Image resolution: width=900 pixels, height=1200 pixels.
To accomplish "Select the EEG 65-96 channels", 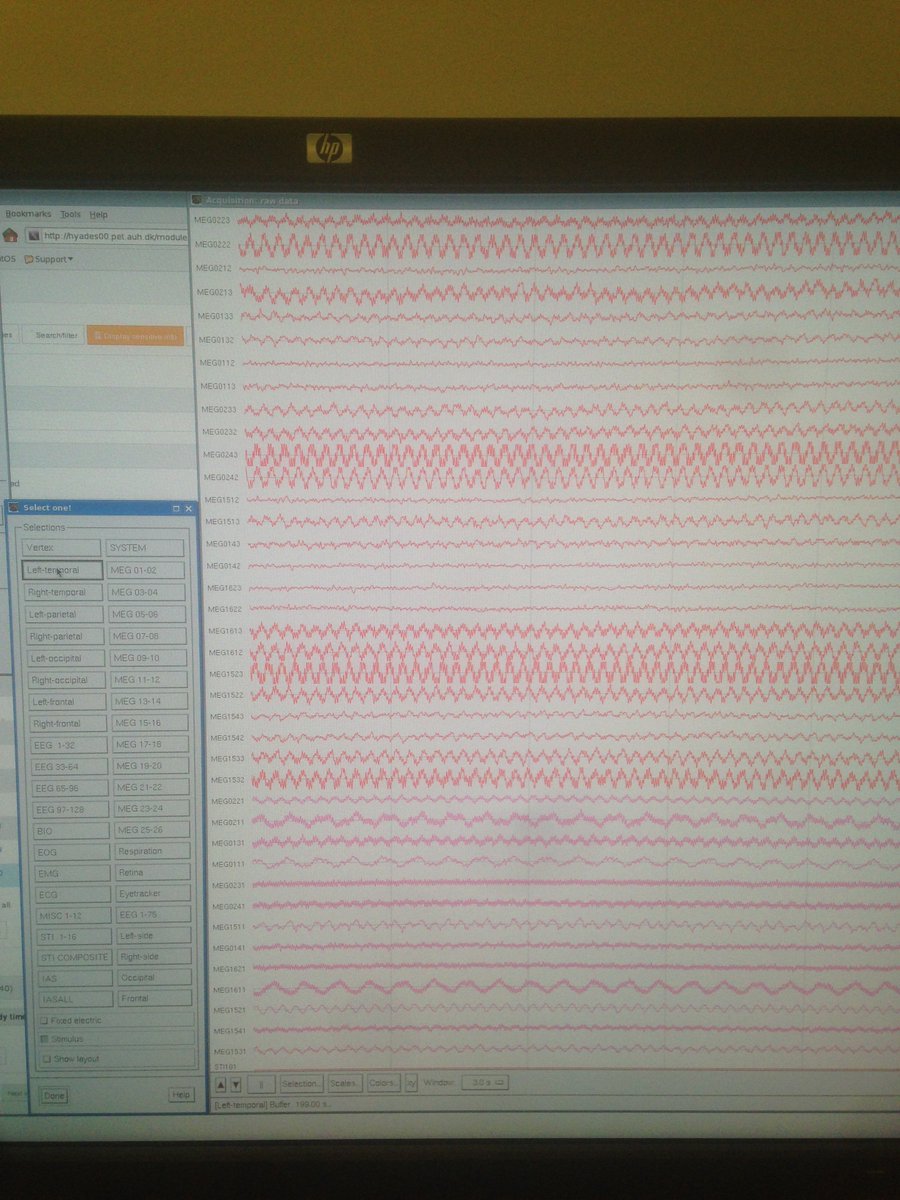I will 70,788.
